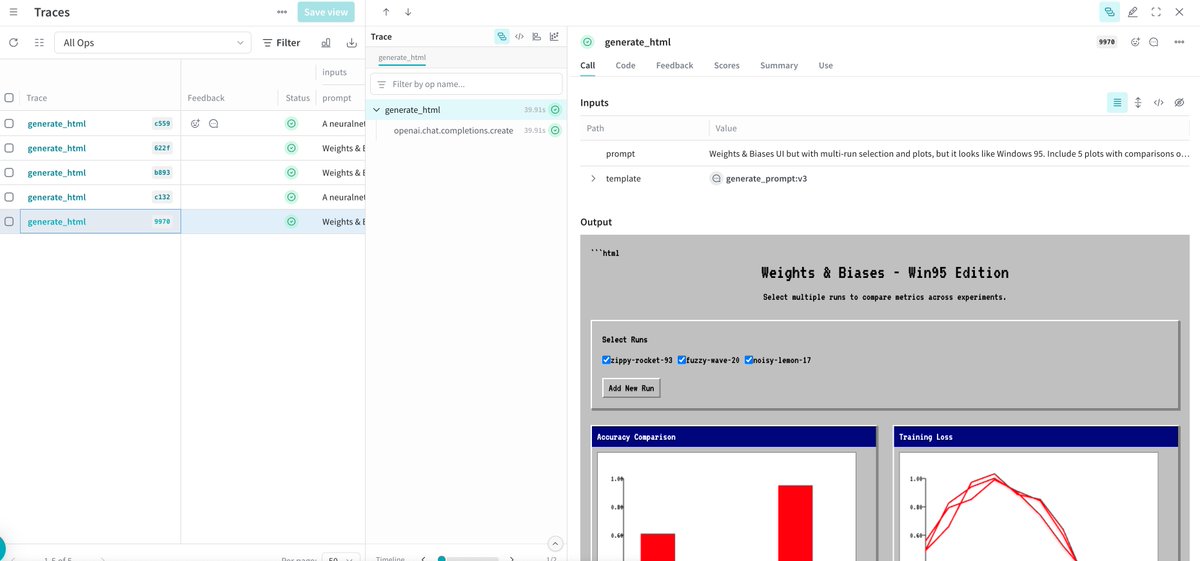Open the Summary tab
Screen dimensions: 1200x561
coord(778,65)
